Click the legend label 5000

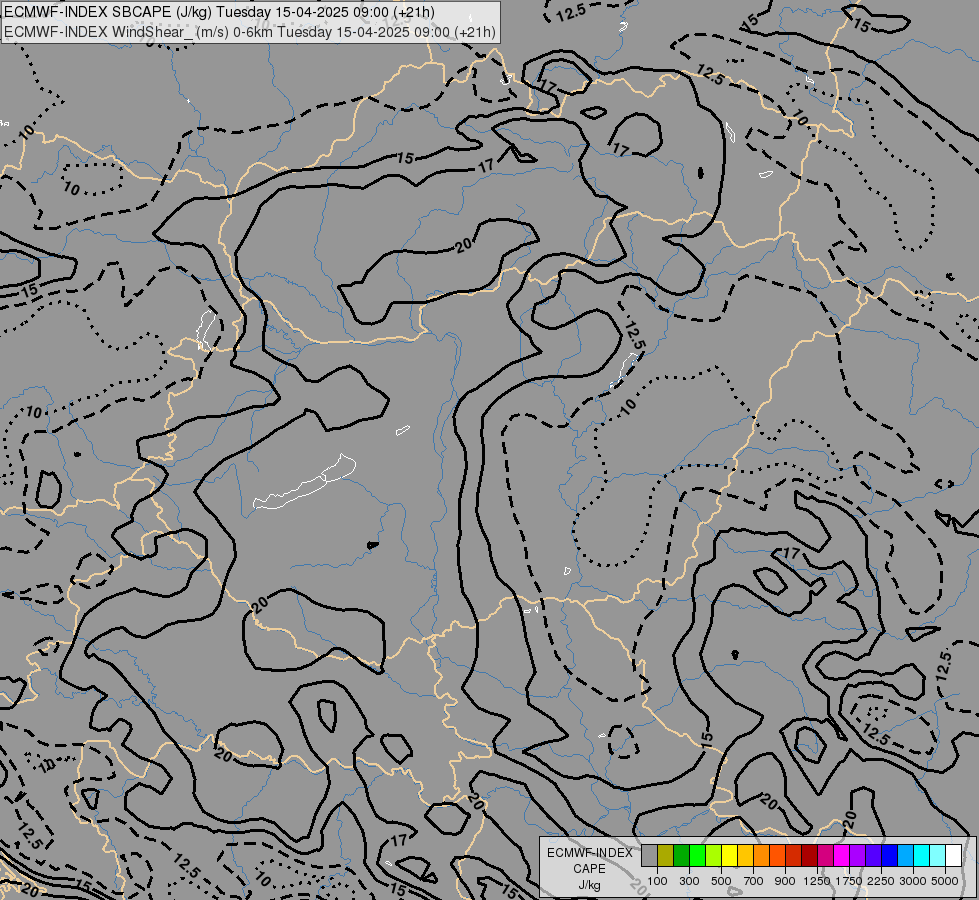pos(945,881)
